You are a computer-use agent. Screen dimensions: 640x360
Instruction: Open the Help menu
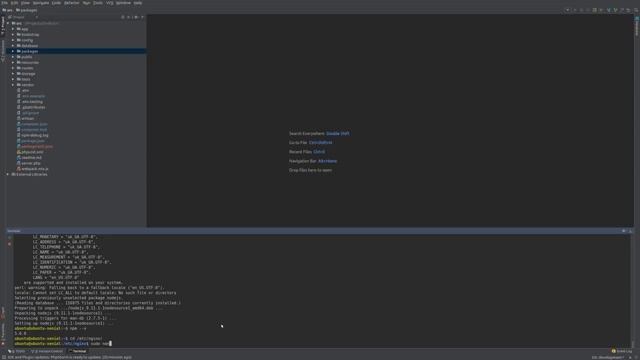[138, 3]
